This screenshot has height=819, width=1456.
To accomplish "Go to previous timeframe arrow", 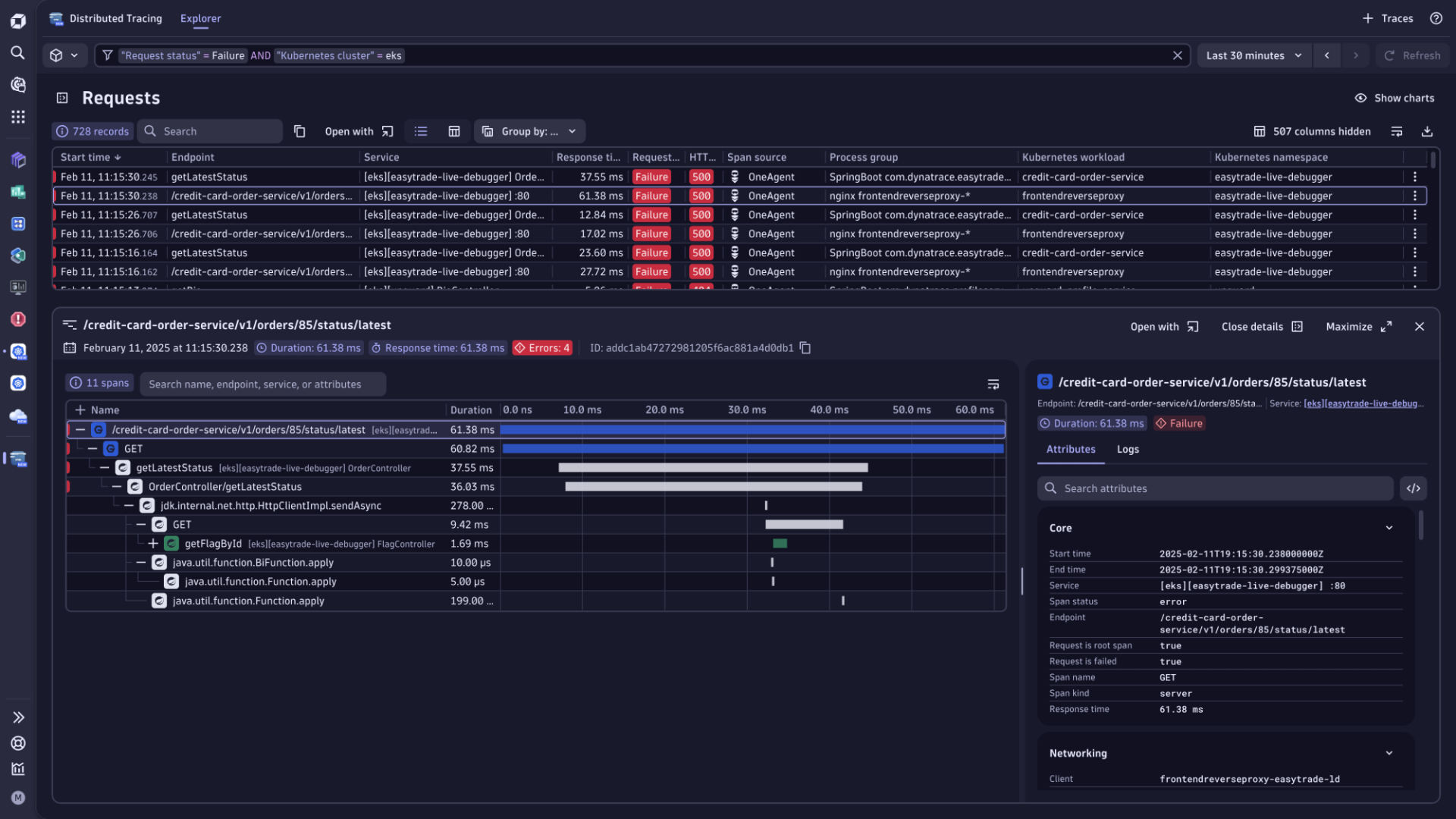I will tap(1326, 55).
